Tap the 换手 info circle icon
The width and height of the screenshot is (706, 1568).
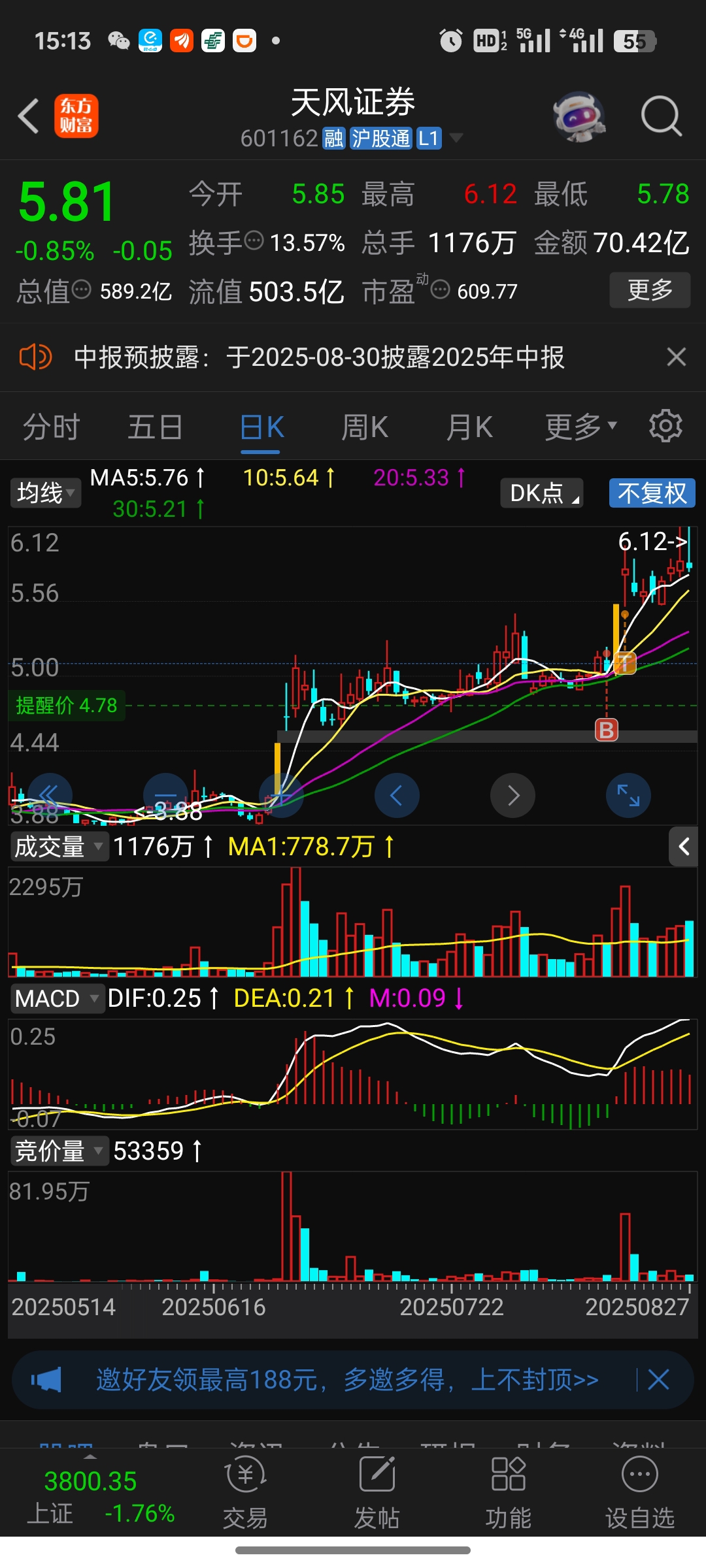(x=254, y=240)
